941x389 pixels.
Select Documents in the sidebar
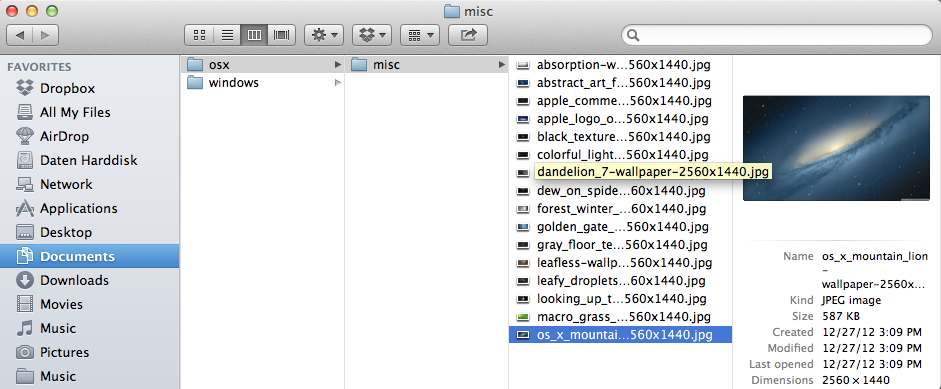click(x=89, y=256)
